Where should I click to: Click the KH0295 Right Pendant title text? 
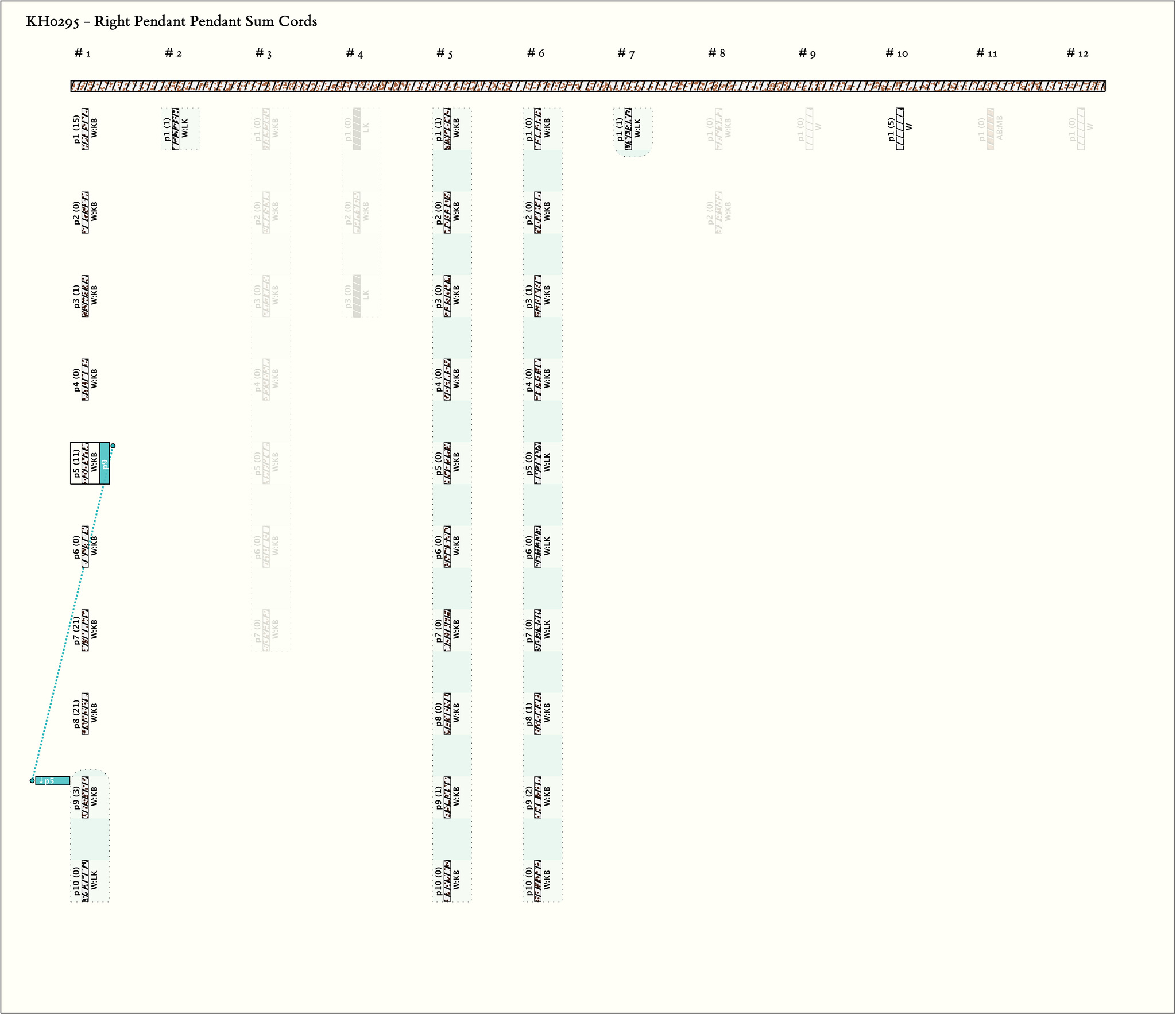click(171, 22)
